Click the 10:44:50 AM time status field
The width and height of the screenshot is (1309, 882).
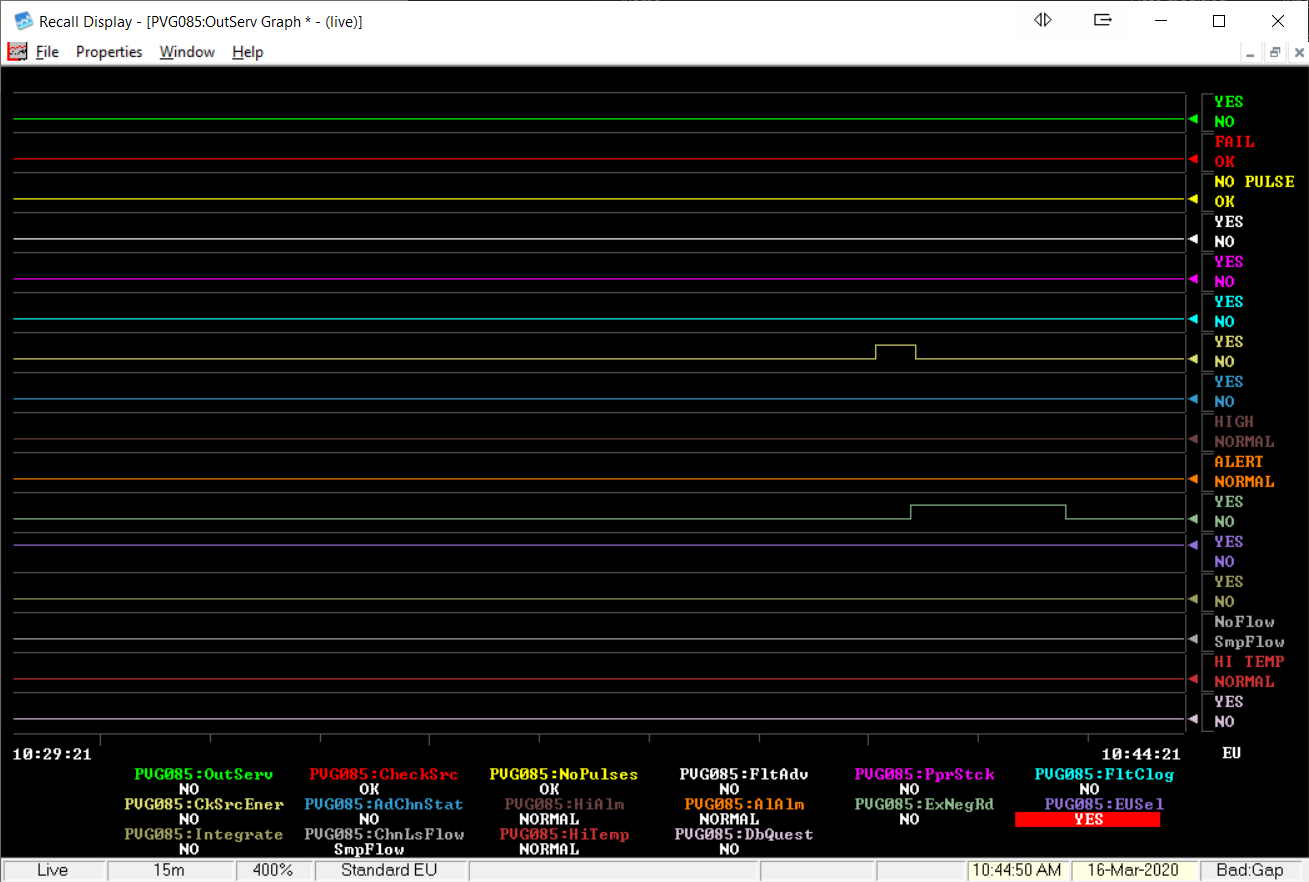(x=1018, y=870)
